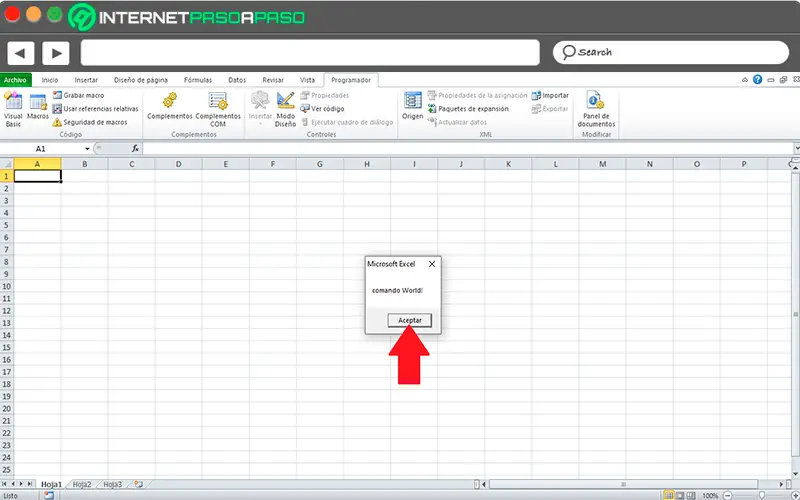This screenshot has width=800, height=500.
Task: Expand the Name Box dropdown
Action: (87, 148)
